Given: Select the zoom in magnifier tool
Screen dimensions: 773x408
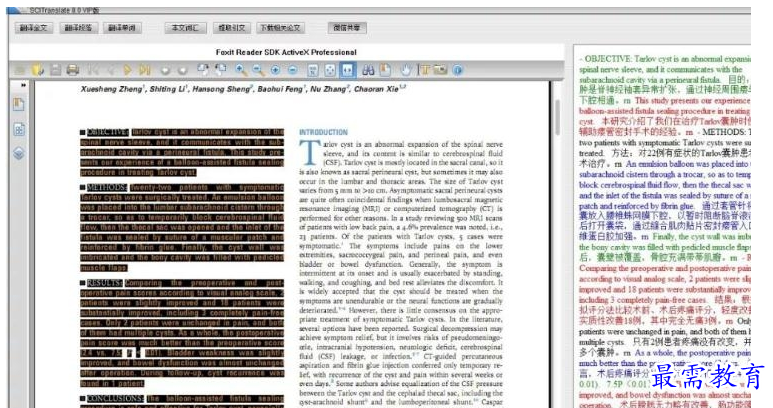Looking at the screenshot, I should tap(241, 70).
